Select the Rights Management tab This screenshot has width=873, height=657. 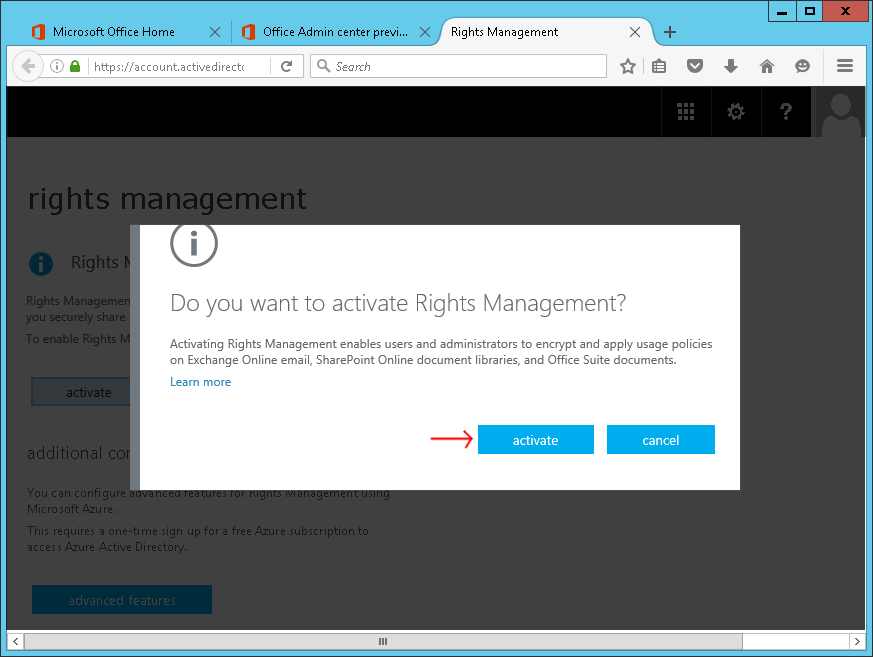click(504, 32)
